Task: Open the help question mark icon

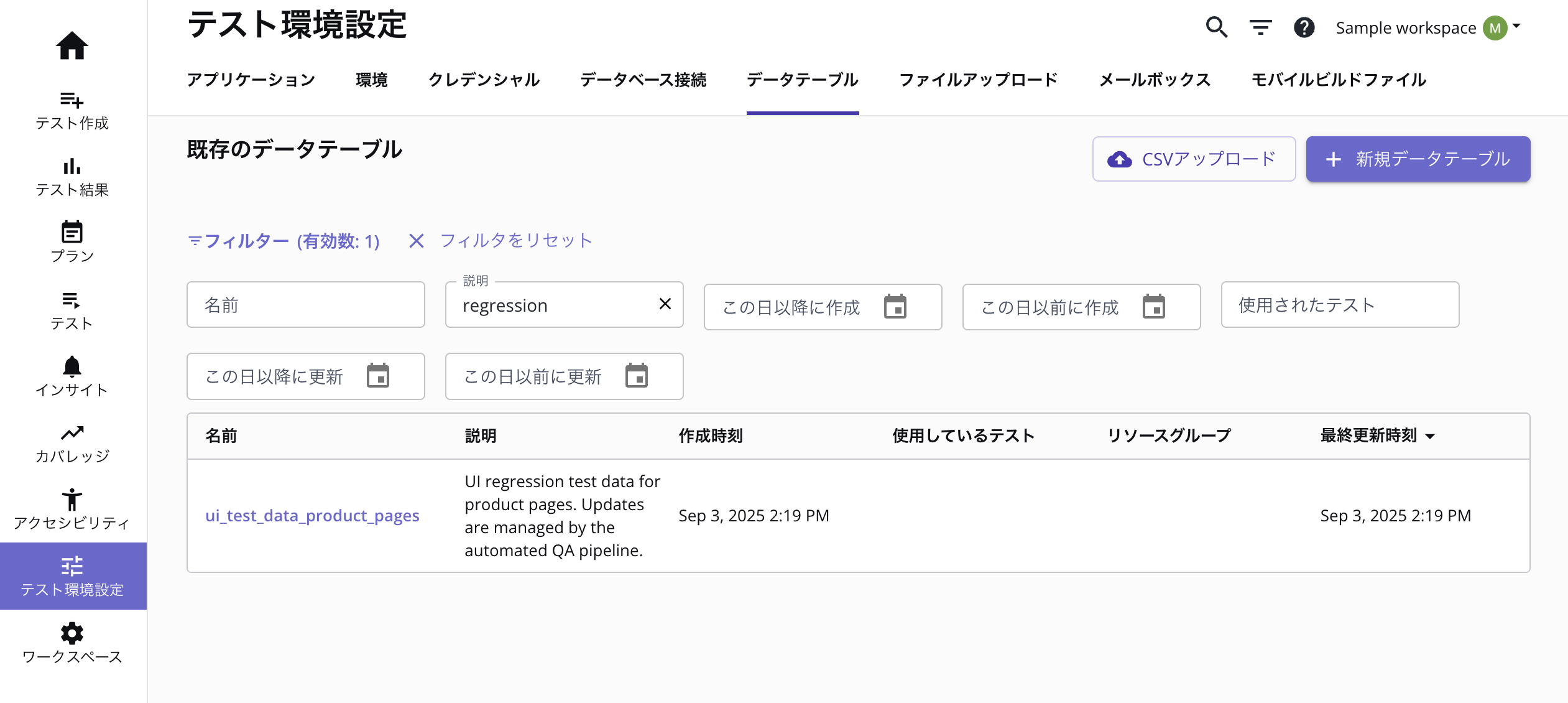Action: click(1305, 27)
